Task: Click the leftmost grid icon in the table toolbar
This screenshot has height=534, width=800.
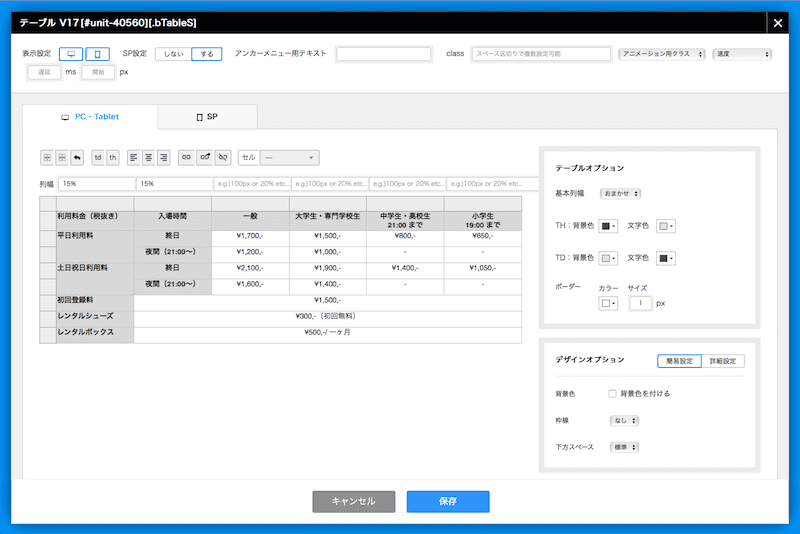Action: click(x=47, y=158)
